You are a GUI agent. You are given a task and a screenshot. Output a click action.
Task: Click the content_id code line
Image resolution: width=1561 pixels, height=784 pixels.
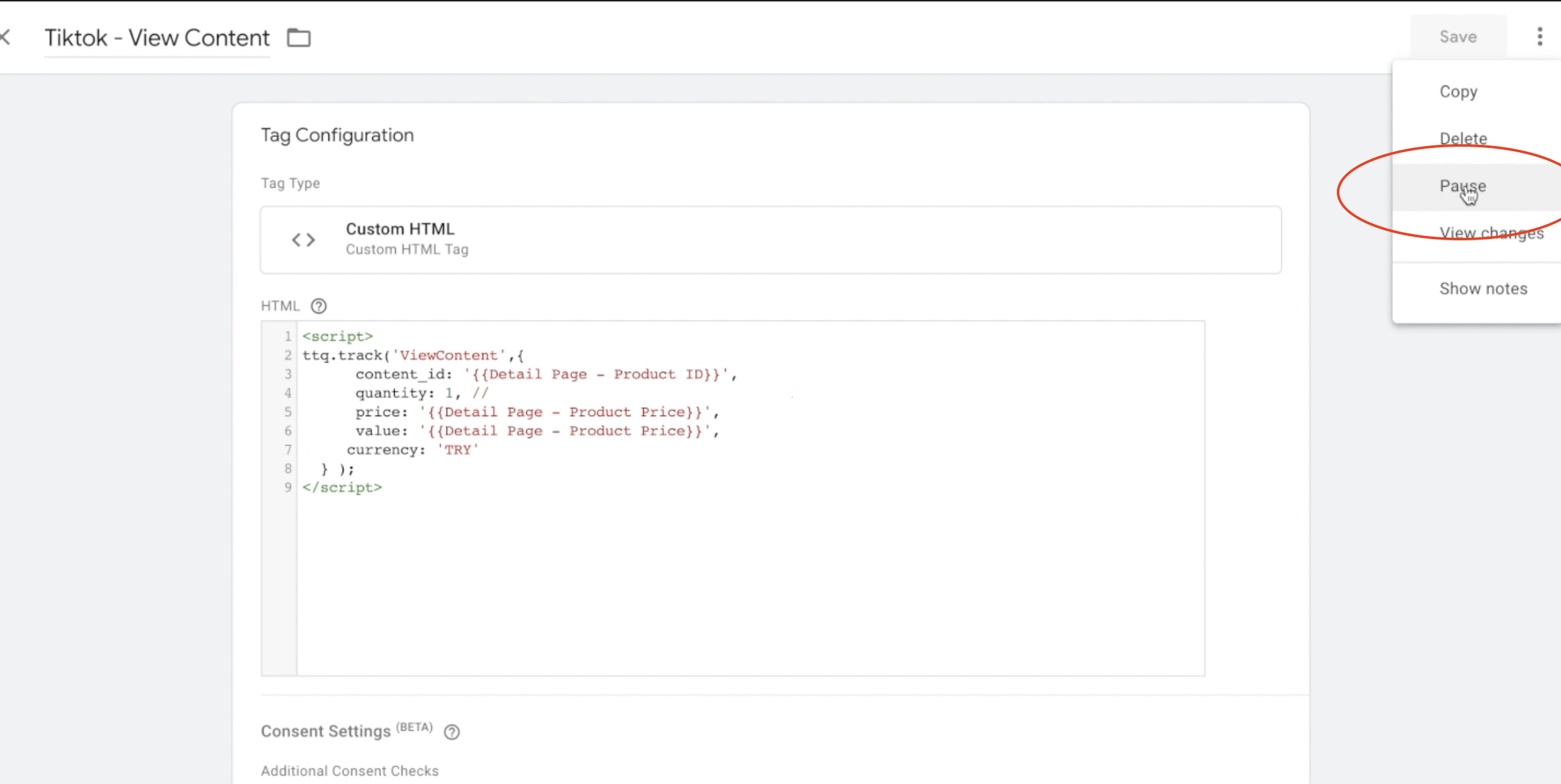pos(546,375)
